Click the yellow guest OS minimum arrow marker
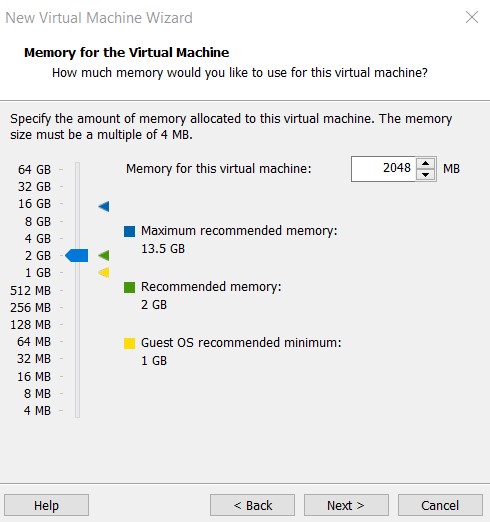This screenshot has height=522, width=490. click(x=104, y=273)
